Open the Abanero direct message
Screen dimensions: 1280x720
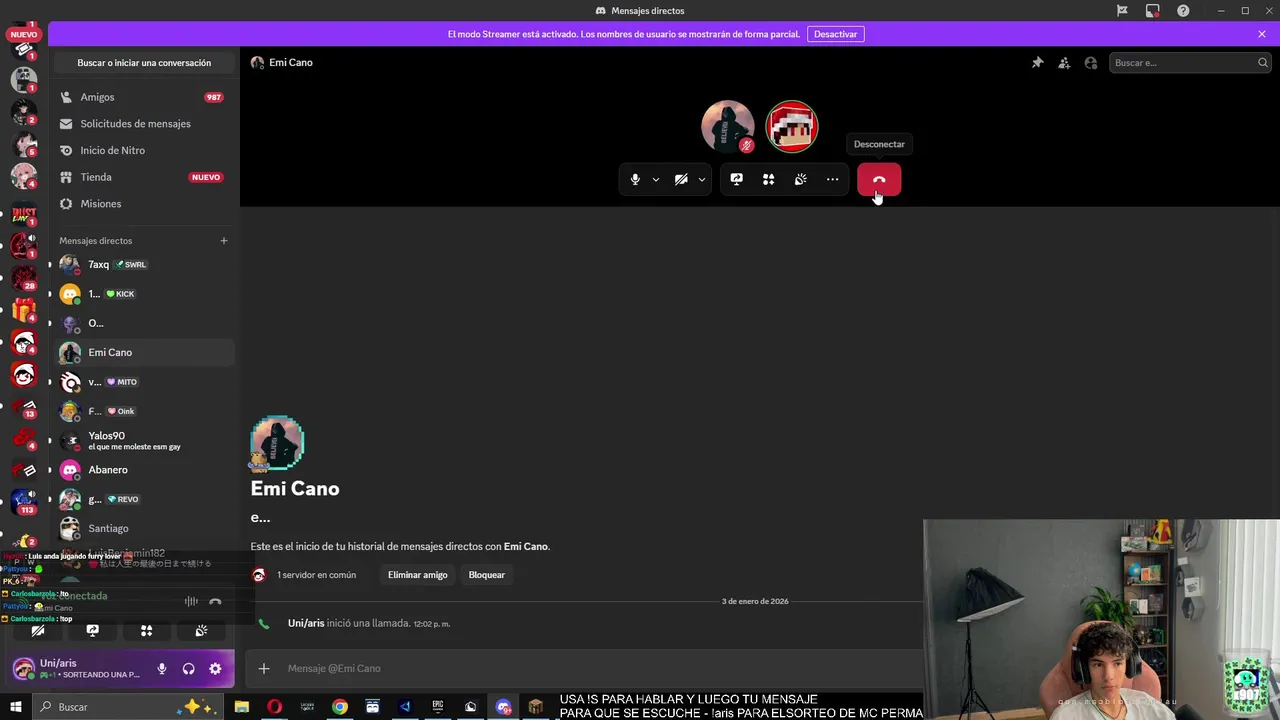click(x=143, y=470)
